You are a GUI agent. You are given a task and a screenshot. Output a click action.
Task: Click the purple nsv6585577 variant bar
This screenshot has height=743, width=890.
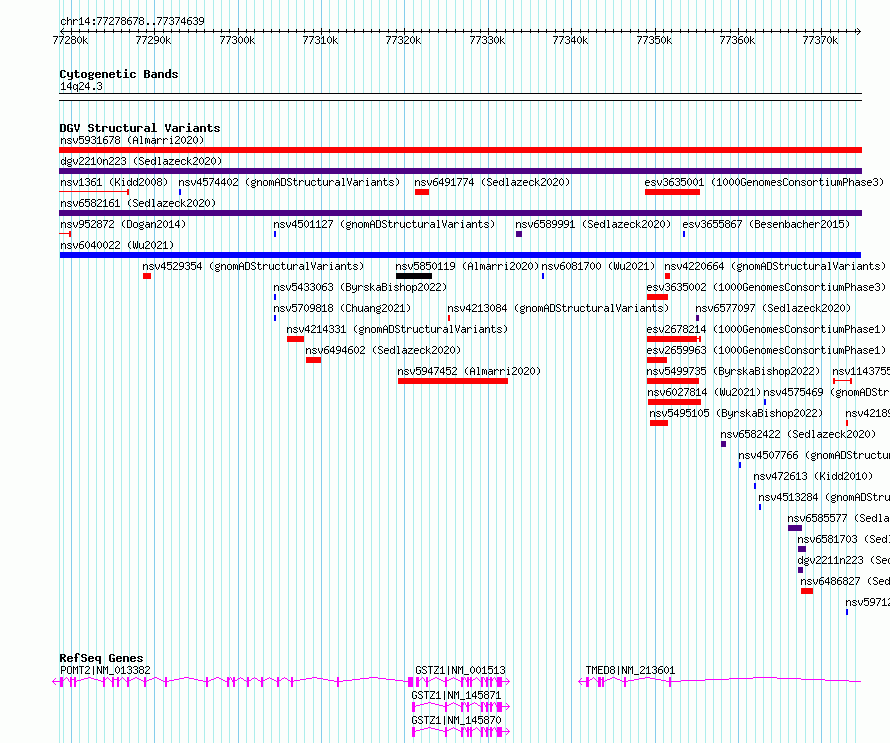(795, 528)
